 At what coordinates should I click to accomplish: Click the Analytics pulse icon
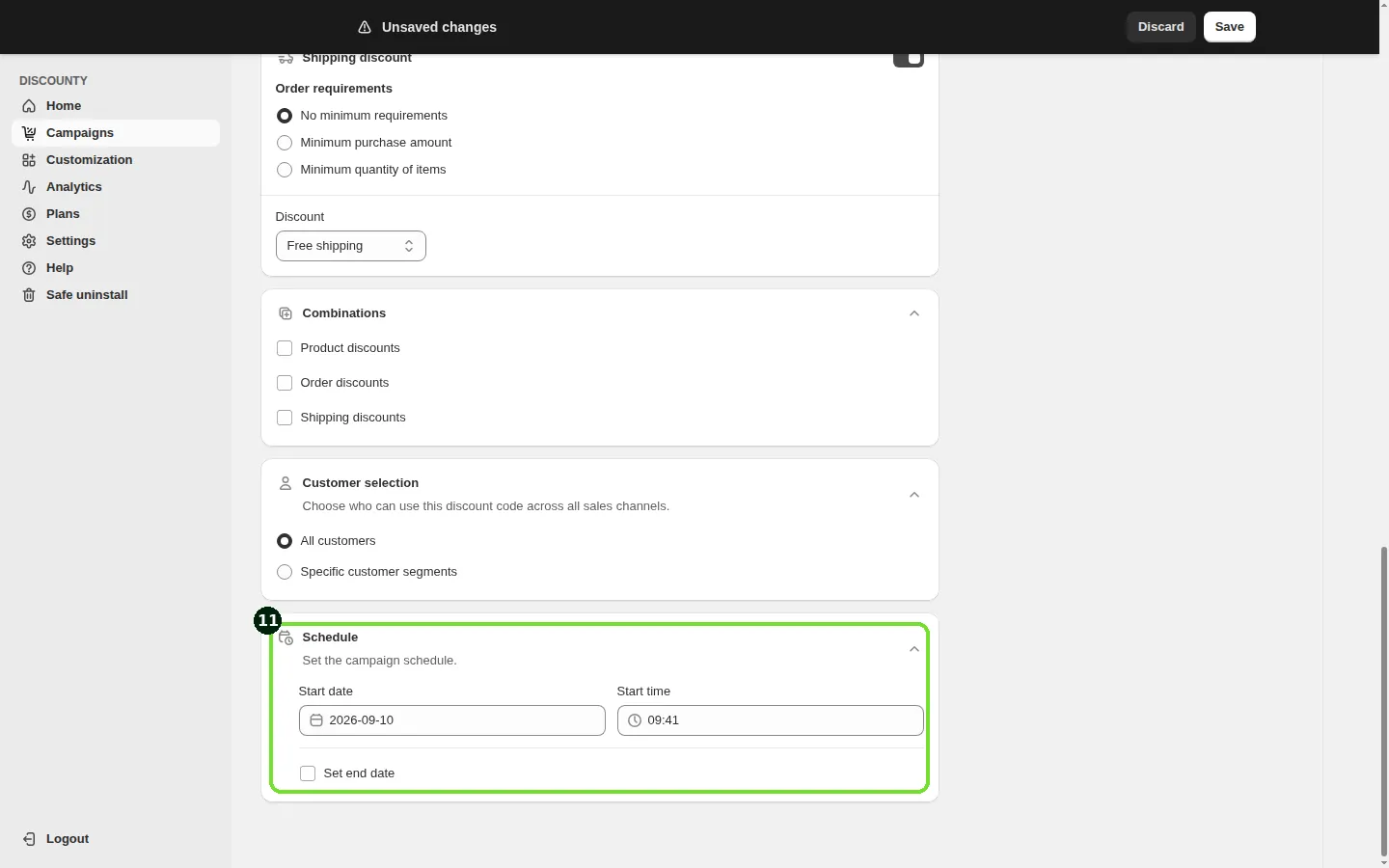pyautogui.click(x=29, y=187)
